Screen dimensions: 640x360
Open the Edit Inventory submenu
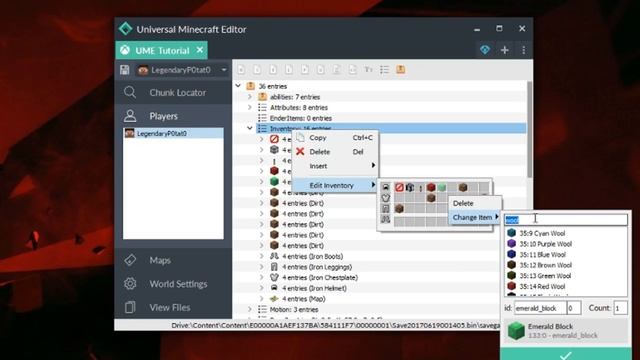(336, 185)
